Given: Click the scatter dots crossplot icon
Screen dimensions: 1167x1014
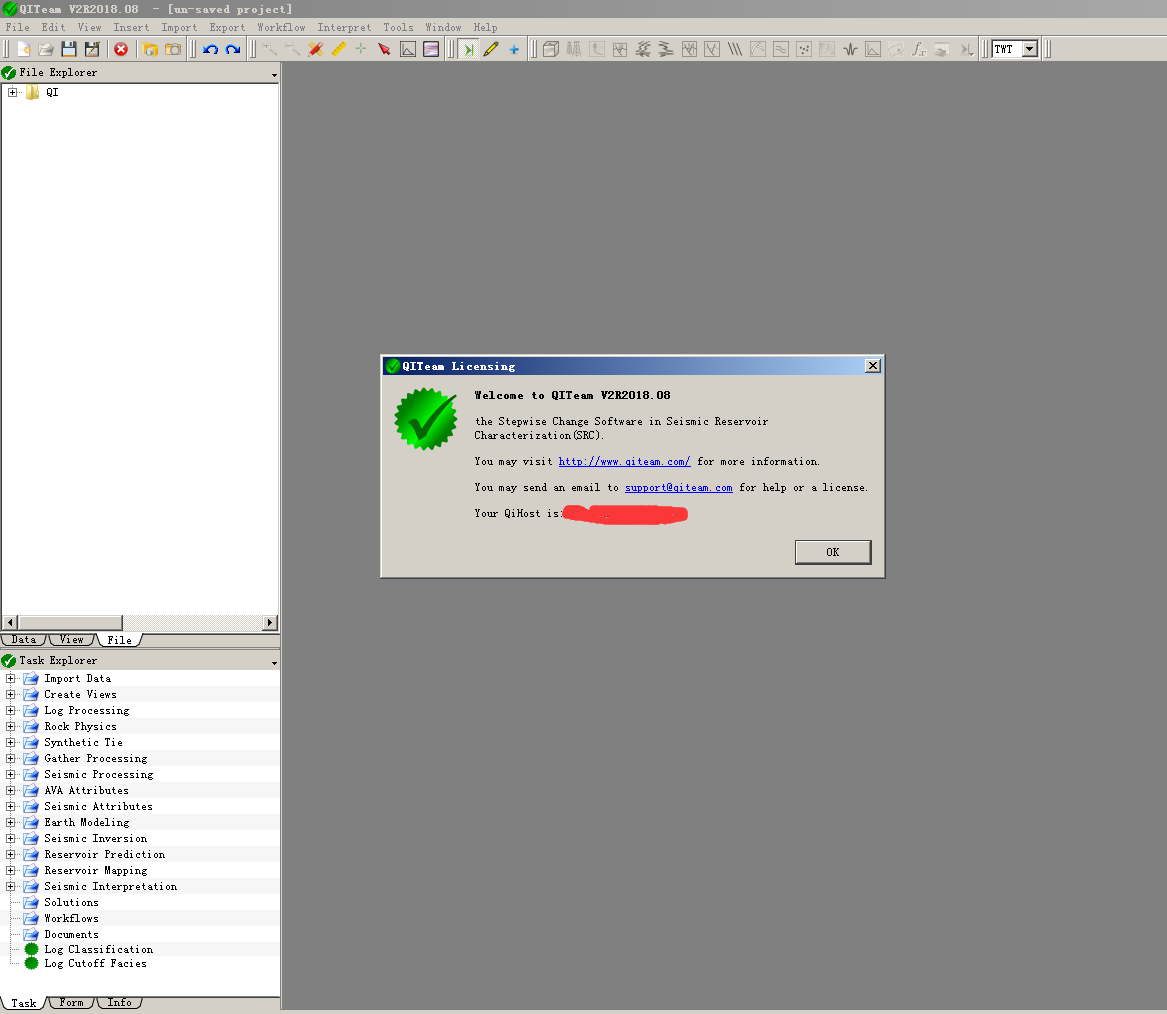Looking at the screenshot, I should 804,49.
